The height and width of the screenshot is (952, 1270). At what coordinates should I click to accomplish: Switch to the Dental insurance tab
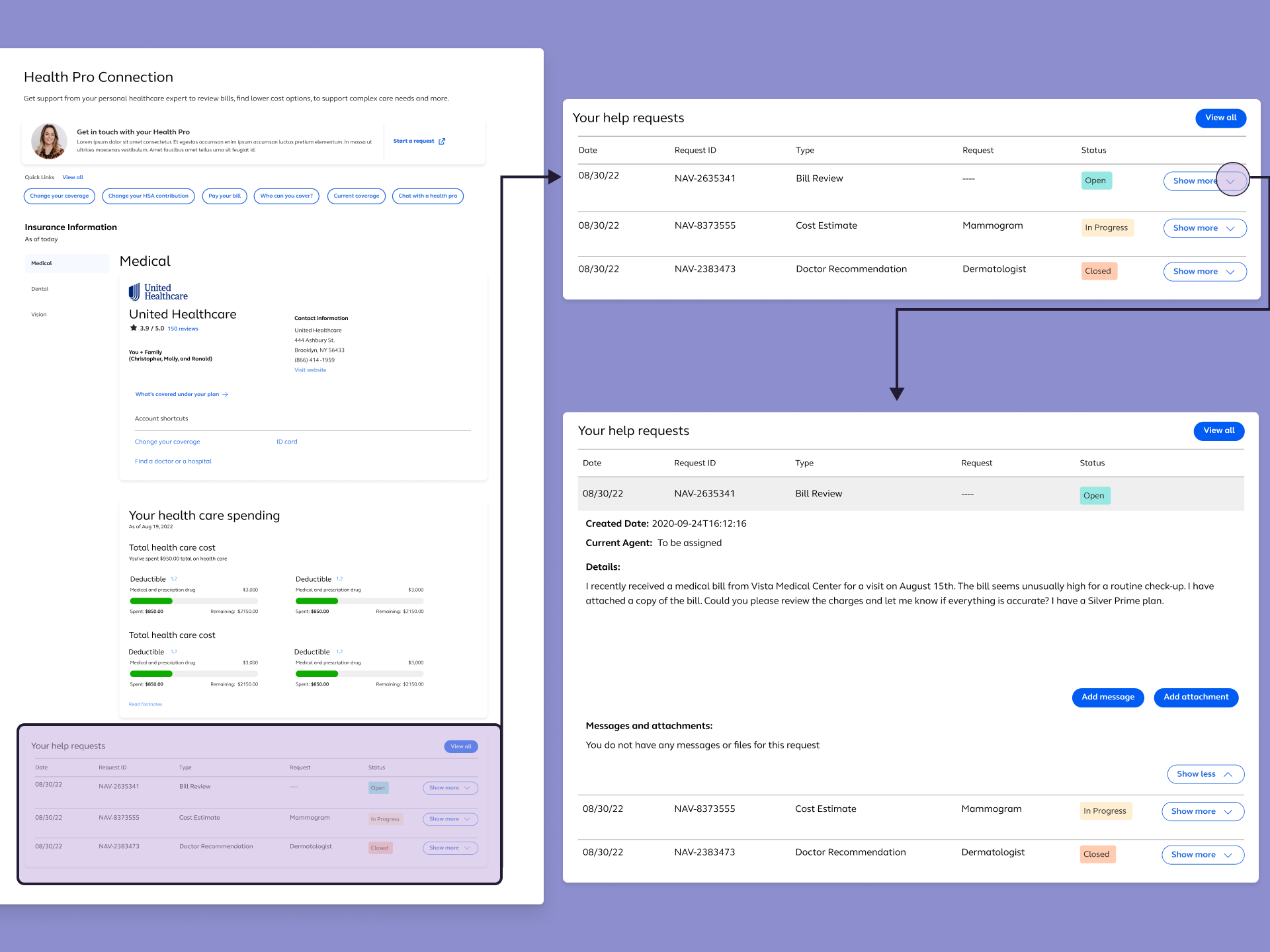(x=40, y=289)
